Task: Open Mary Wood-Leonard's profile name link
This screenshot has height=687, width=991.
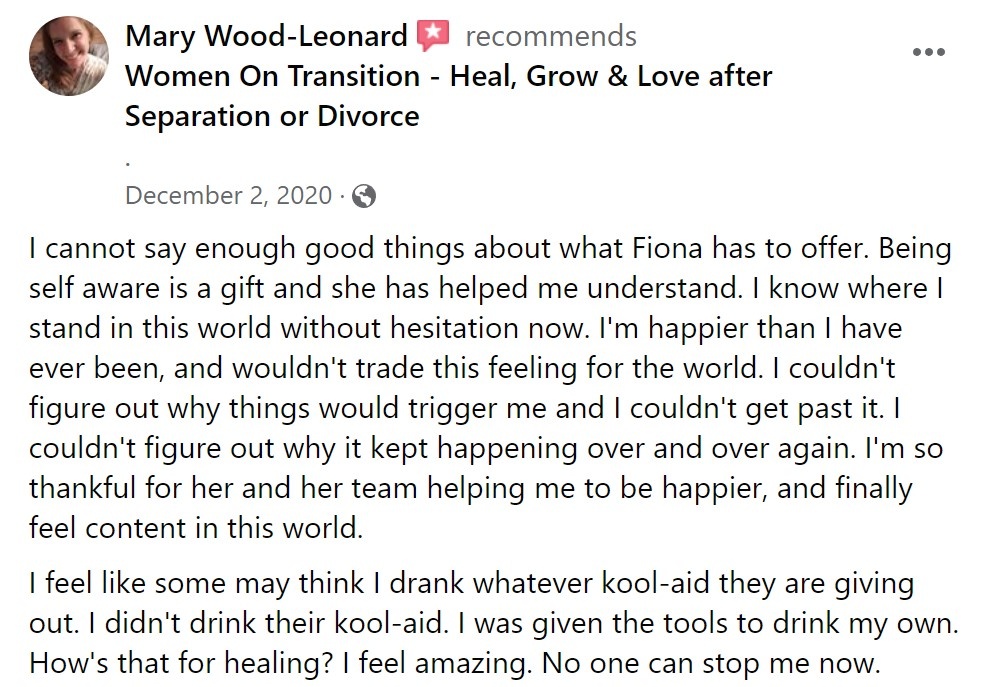Action: point(266,36)
